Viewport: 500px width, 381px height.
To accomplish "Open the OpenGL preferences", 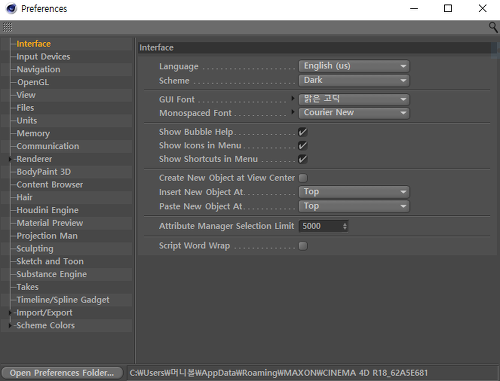I will (x=33, y=82).
